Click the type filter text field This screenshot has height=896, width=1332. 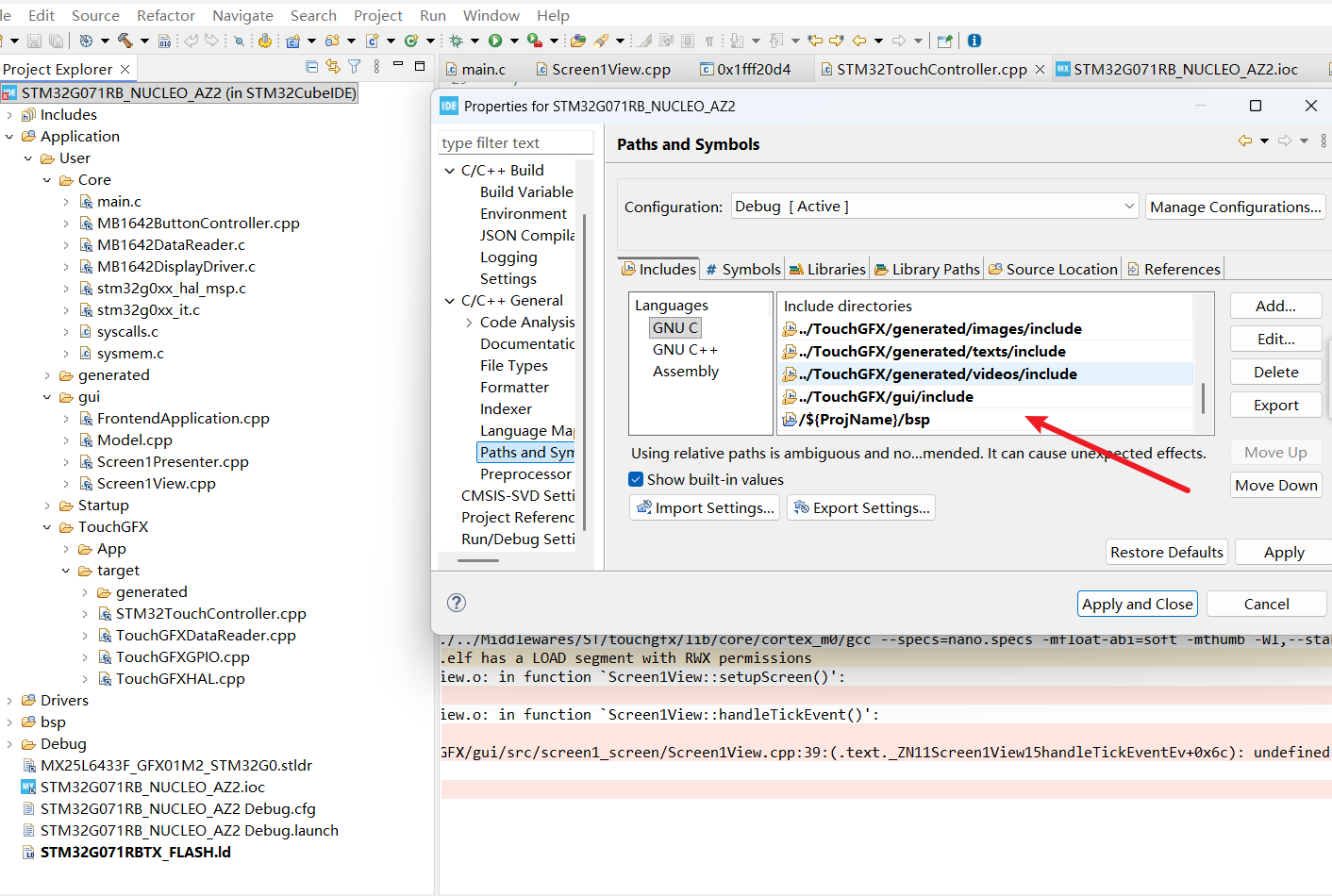click(516, 142)
